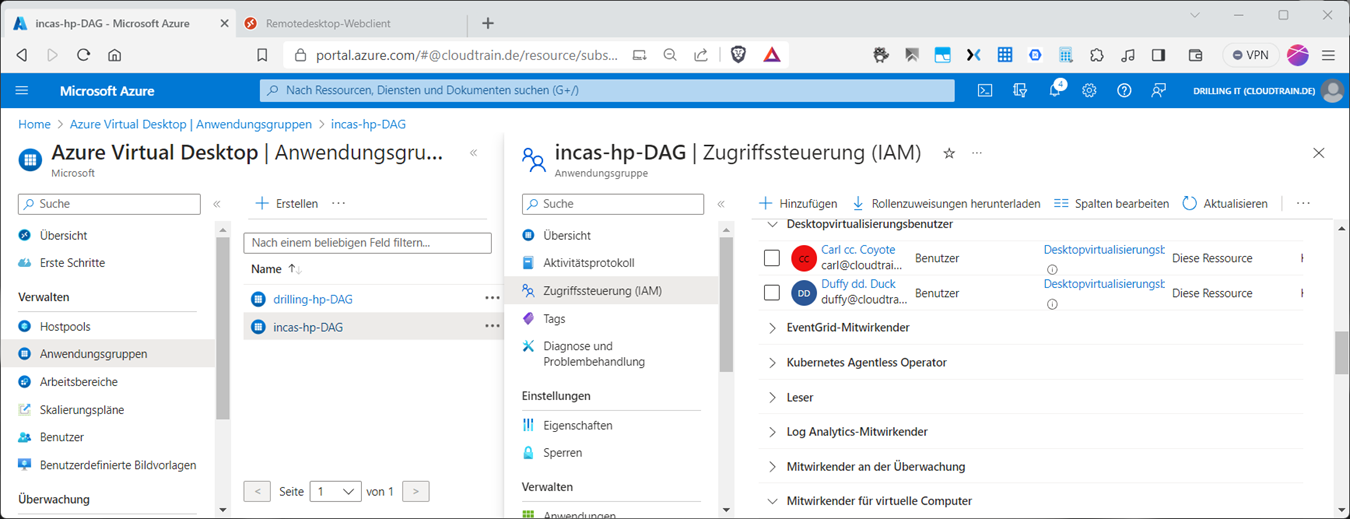
Task: Open the help question mark icon
Action: [x=1124, y=90]
